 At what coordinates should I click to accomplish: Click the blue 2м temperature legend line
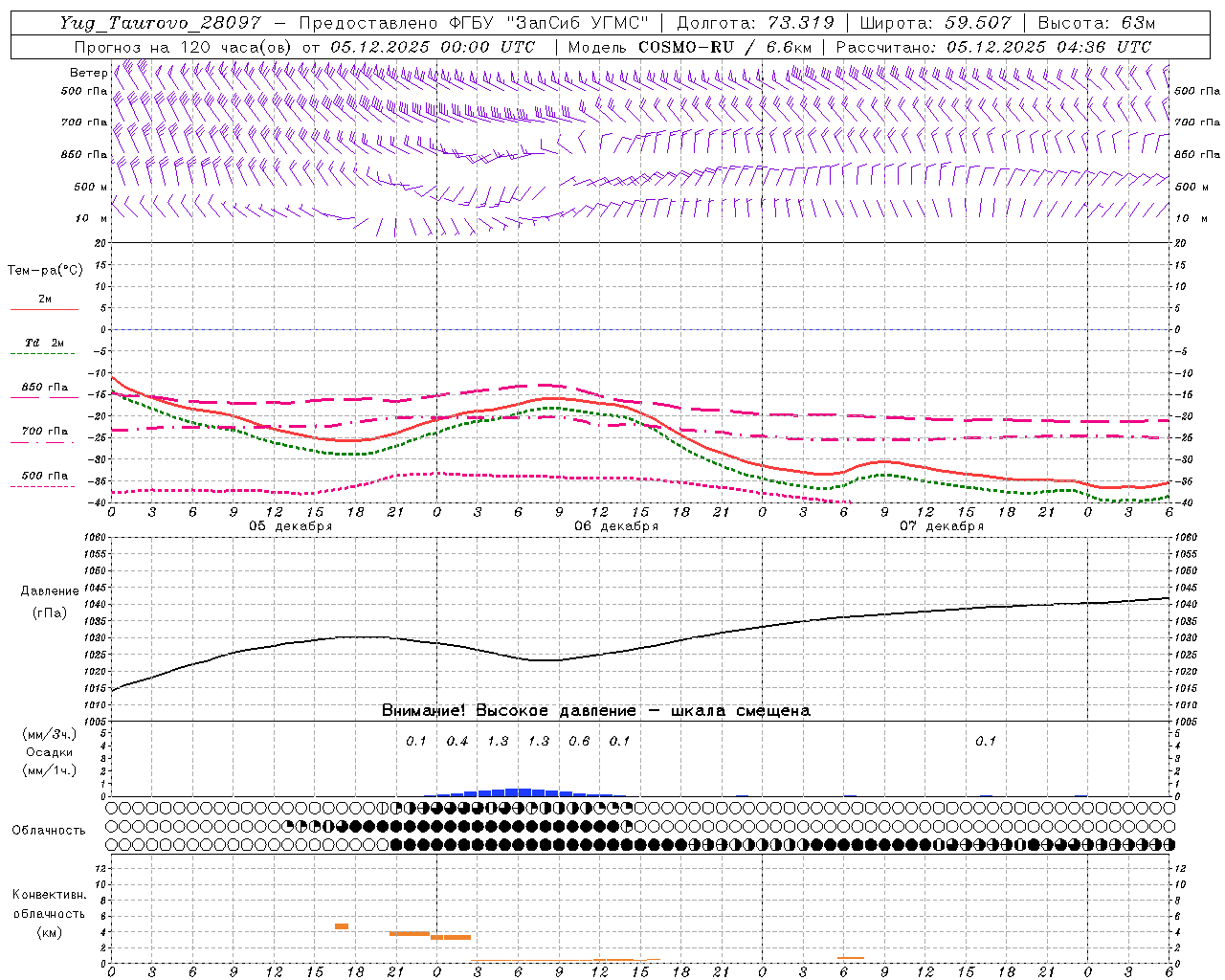pyautogui.click(x=44, y=309)
